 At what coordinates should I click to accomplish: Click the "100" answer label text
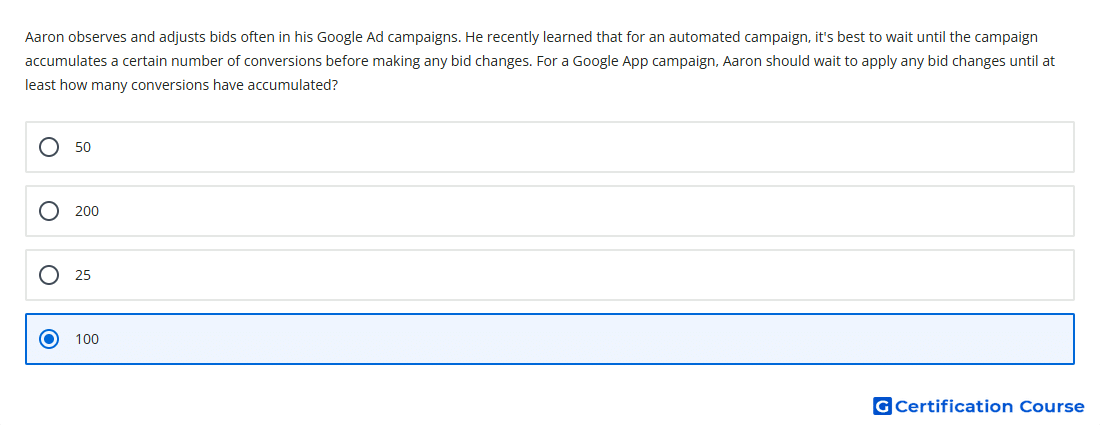point(87,339)
